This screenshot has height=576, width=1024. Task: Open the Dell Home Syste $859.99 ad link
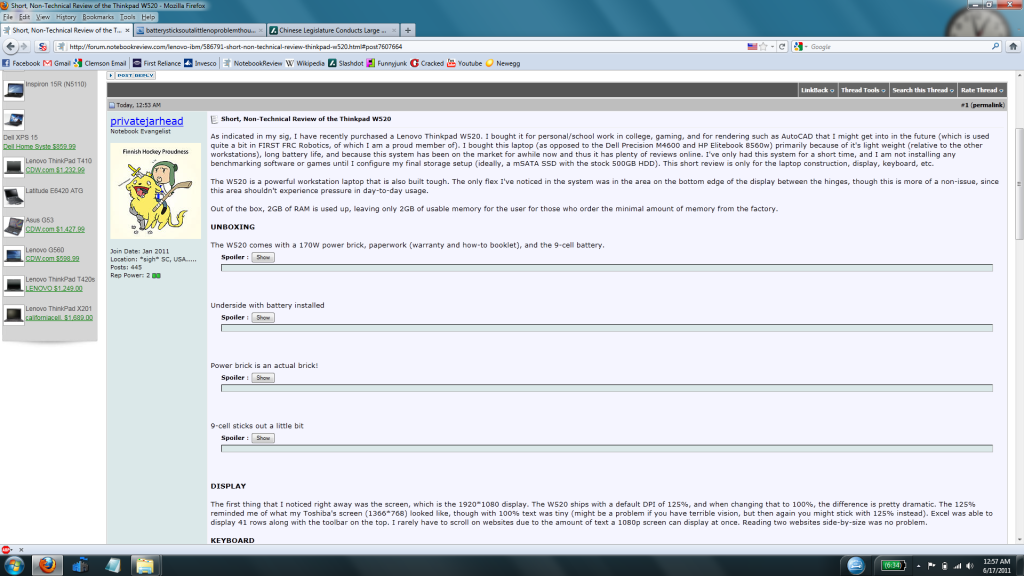pos(39,146)
